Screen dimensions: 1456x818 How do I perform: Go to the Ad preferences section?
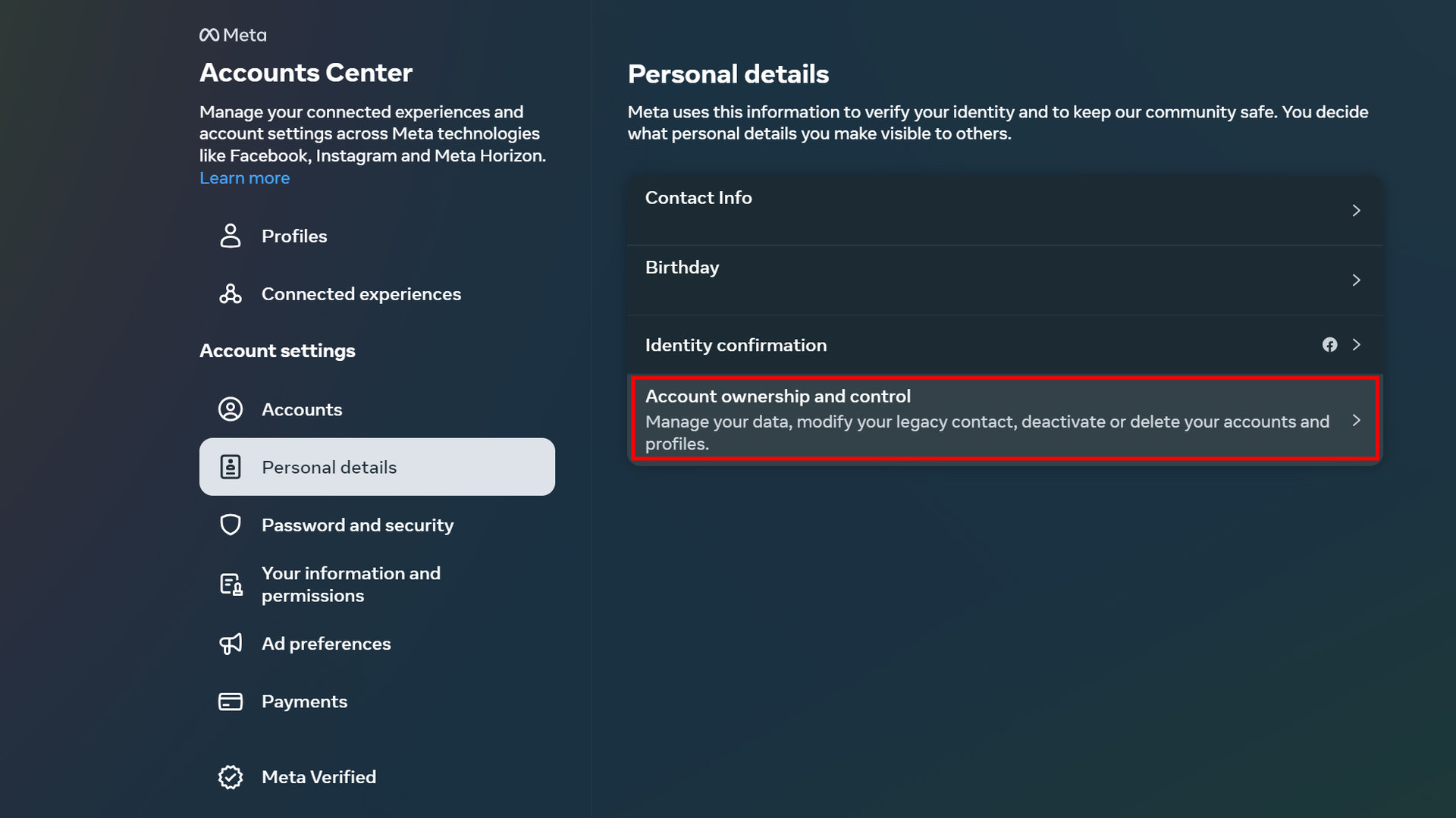click(x=326, y=644)
